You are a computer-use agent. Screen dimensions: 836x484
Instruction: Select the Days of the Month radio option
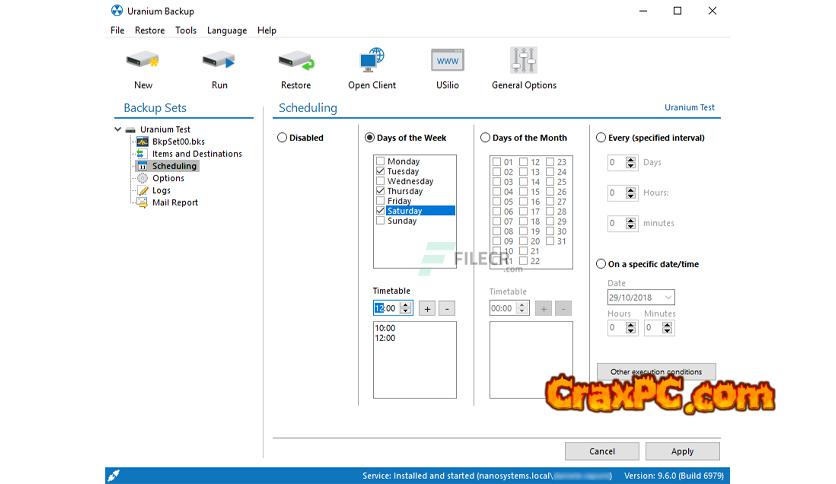(486, 138)
